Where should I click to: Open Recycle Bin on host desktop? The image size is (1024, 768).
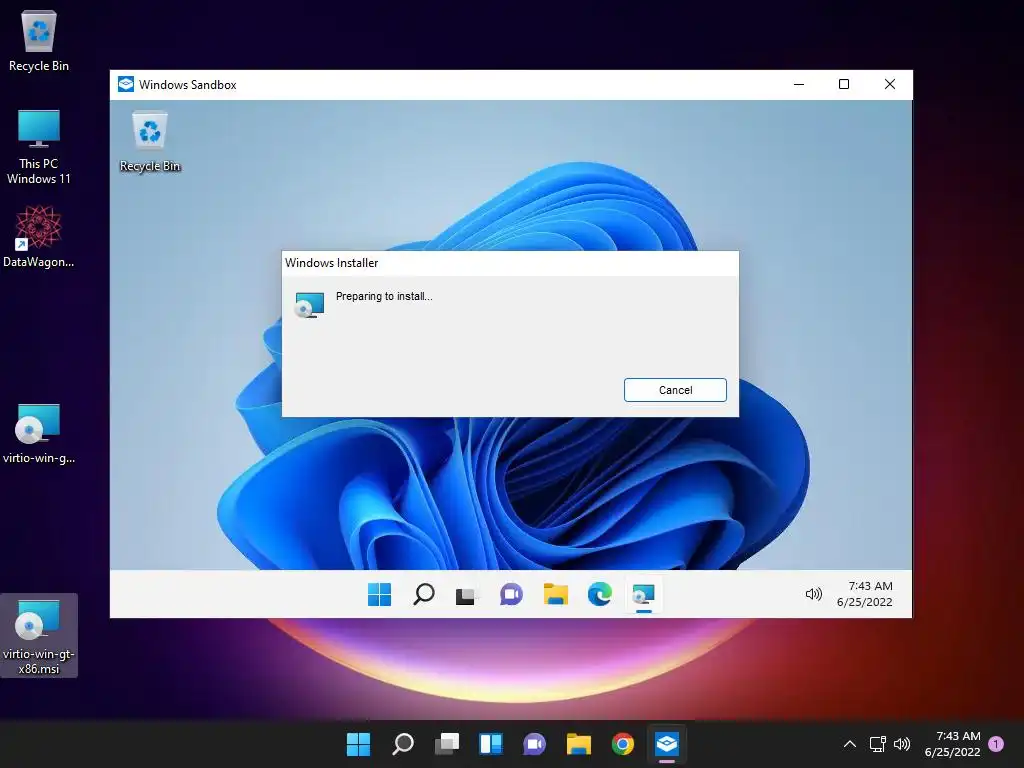point(39,40)
